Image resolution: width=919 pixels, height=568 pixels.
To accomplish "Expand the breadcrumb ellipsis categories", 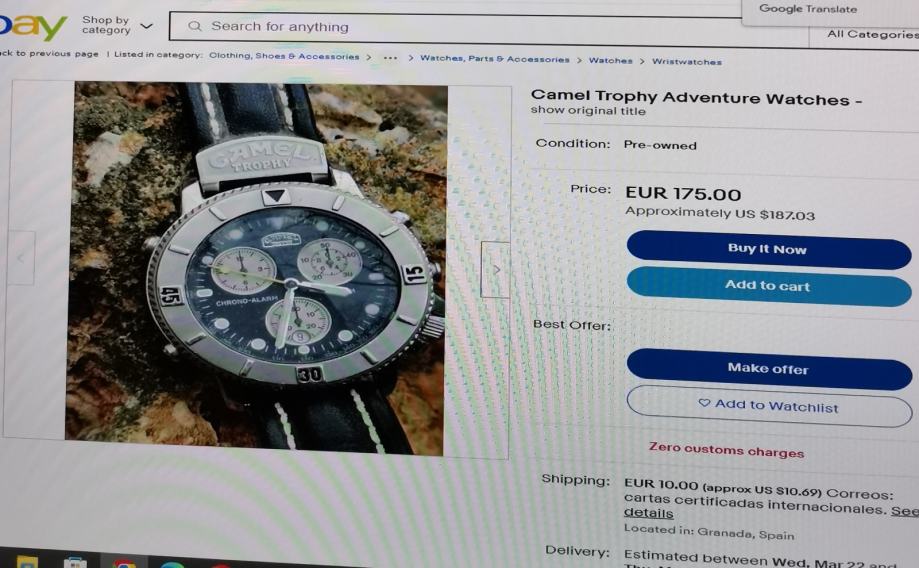I will (390, 57).
